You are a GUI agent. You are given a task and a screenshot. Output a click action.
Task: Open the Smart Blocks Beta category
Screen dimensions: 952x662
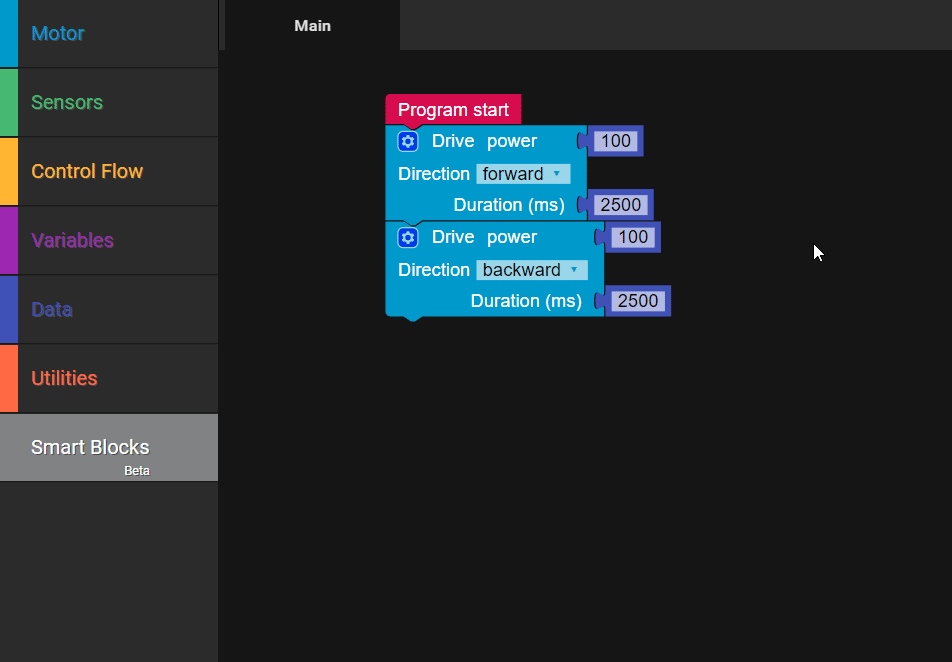pos(109,448)
